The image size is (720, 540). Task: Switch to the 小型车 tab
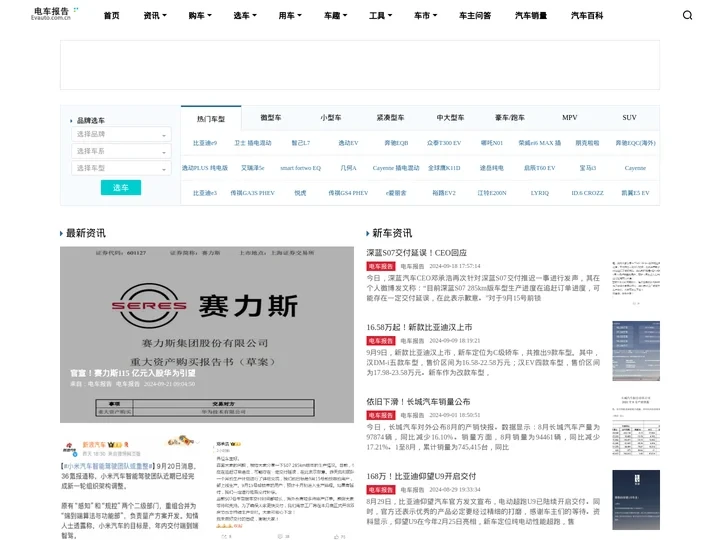331,118
